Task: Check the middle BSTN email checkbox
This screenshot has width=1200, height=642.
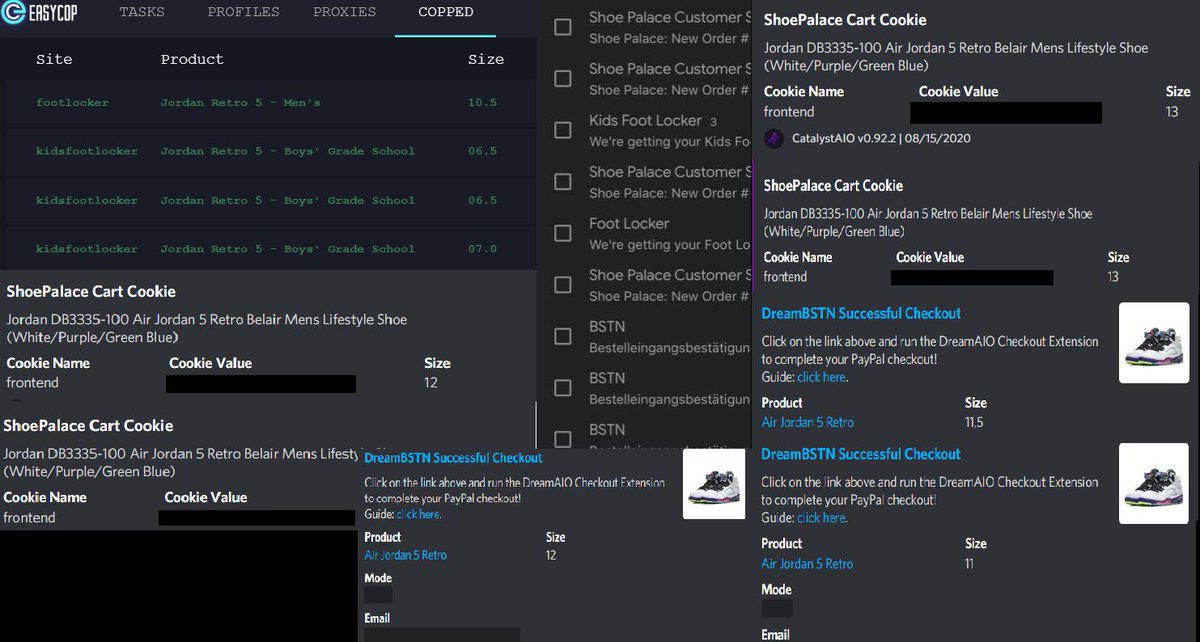Action: pos(563,388)
